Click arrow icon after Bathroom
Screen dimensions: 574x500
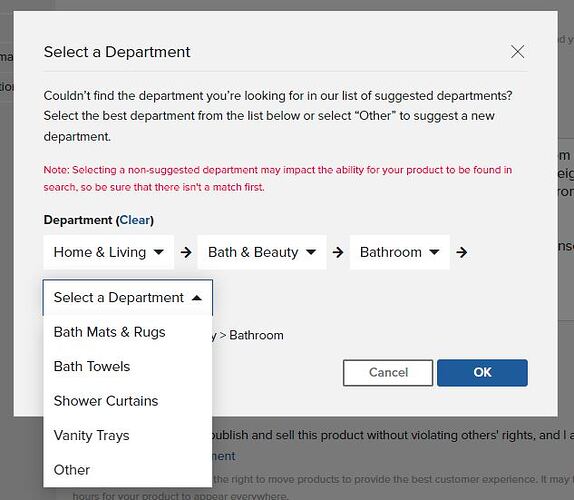462,252
